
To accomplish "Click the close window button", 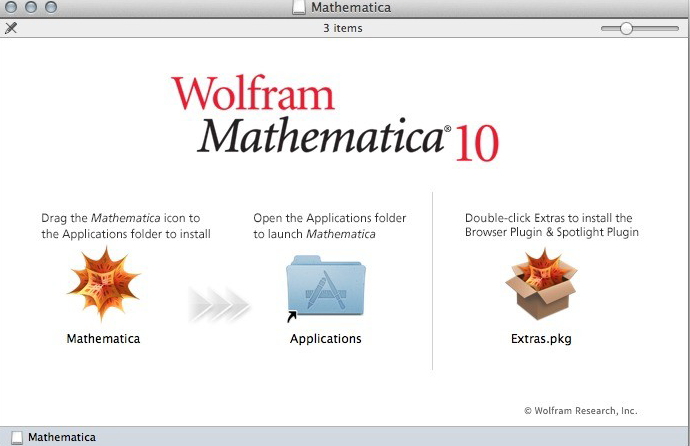I will (11, 7).
